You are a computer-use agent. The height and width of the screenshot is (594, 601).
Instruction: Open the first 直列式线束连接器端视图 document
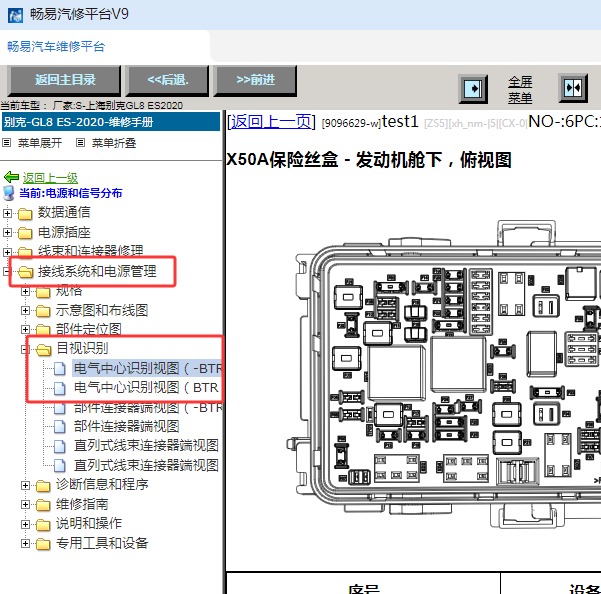pyautogui.click(x=146, y=445)
